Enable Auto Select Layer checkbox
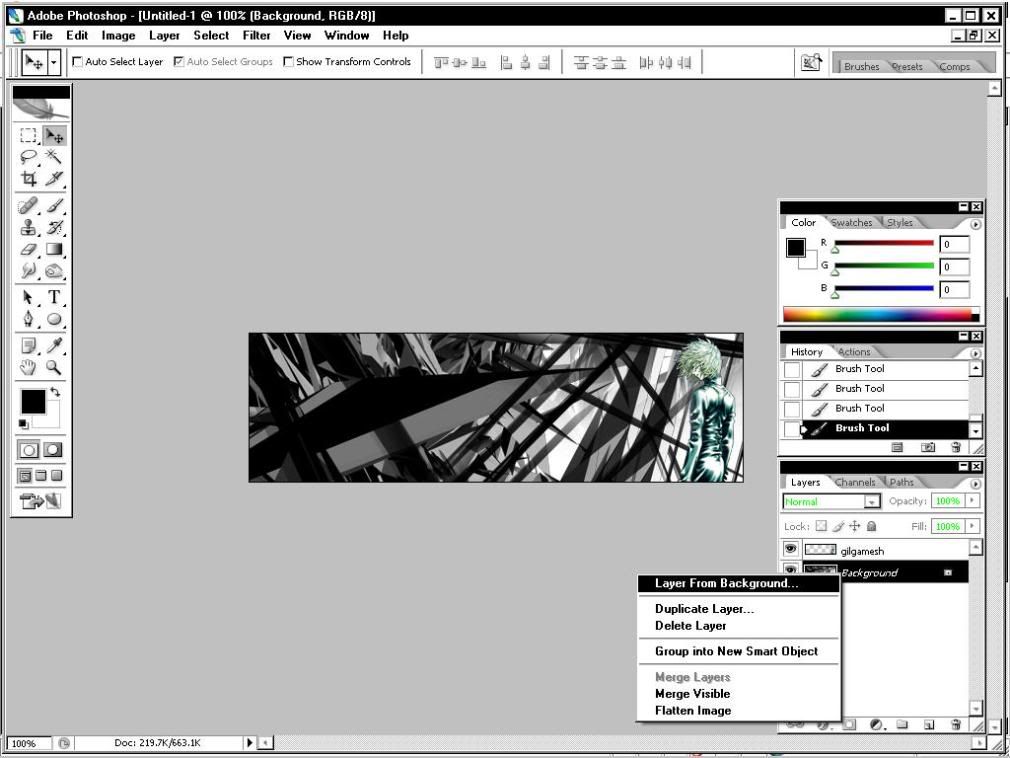1010x758 pixels. coord(77,62)
